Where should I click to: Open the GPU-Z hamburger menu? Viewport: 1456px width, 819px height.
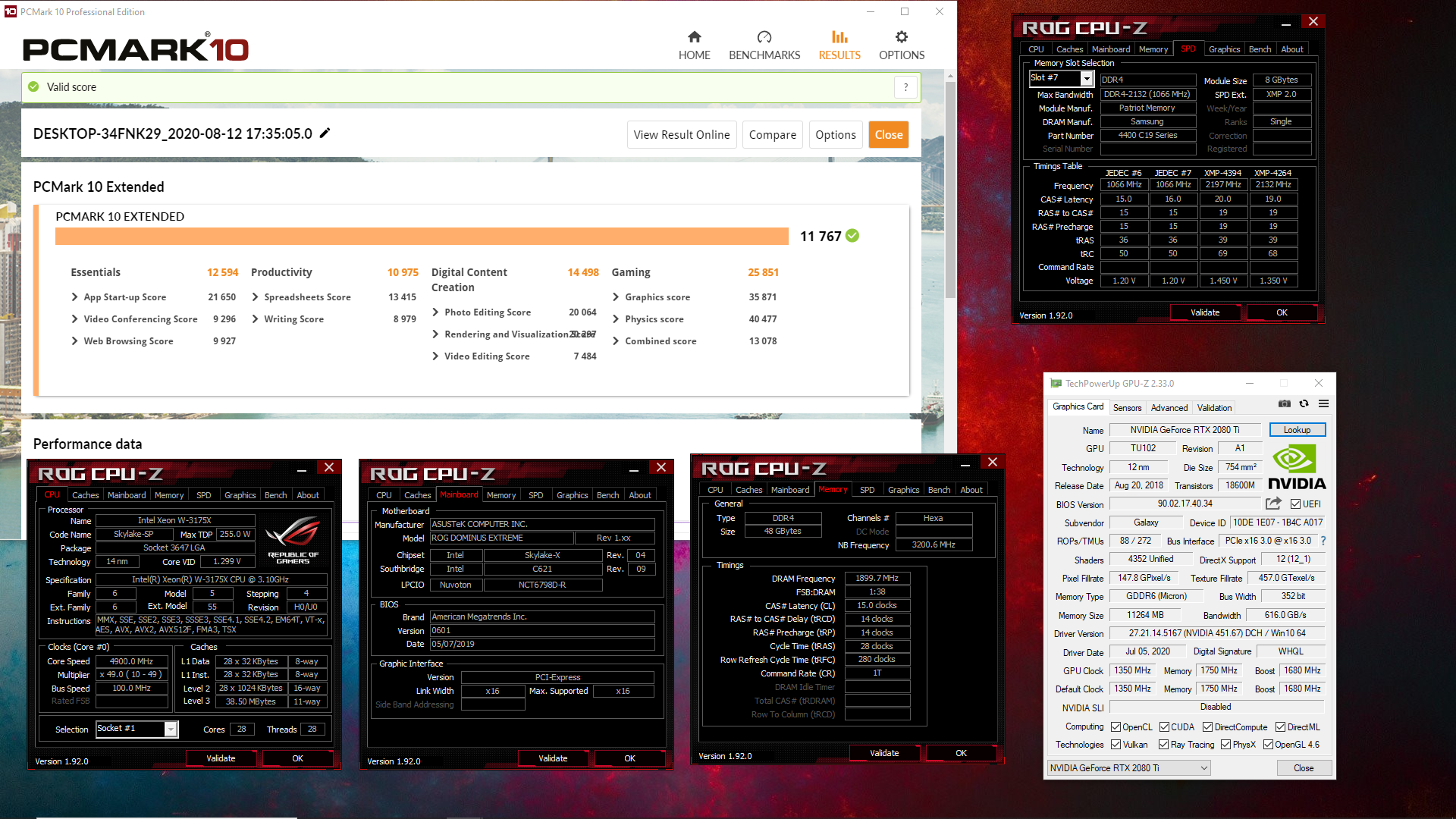pos(1323,403)
